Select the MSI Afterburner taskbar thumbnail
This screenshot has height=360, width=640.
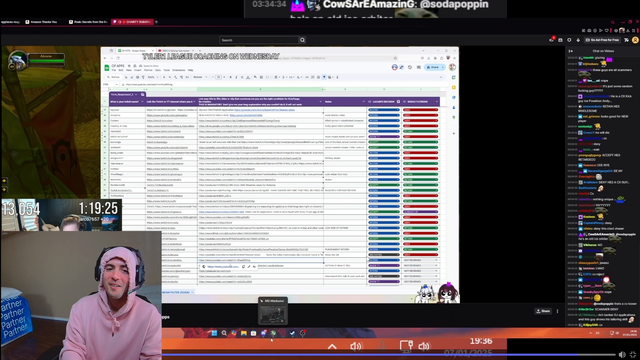(273, 311)
